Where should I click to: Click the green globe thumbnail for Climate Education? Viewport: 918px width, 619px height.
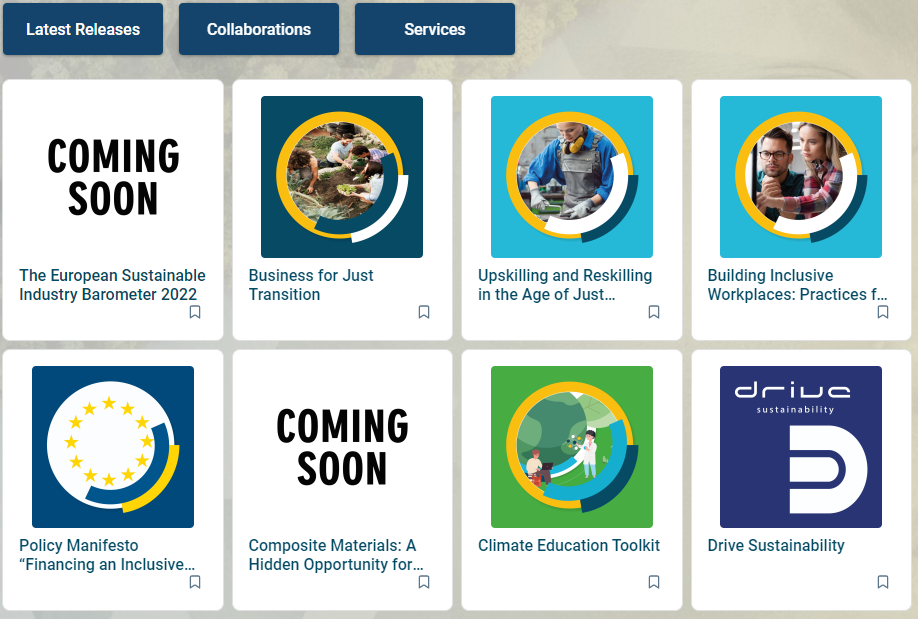572,447
